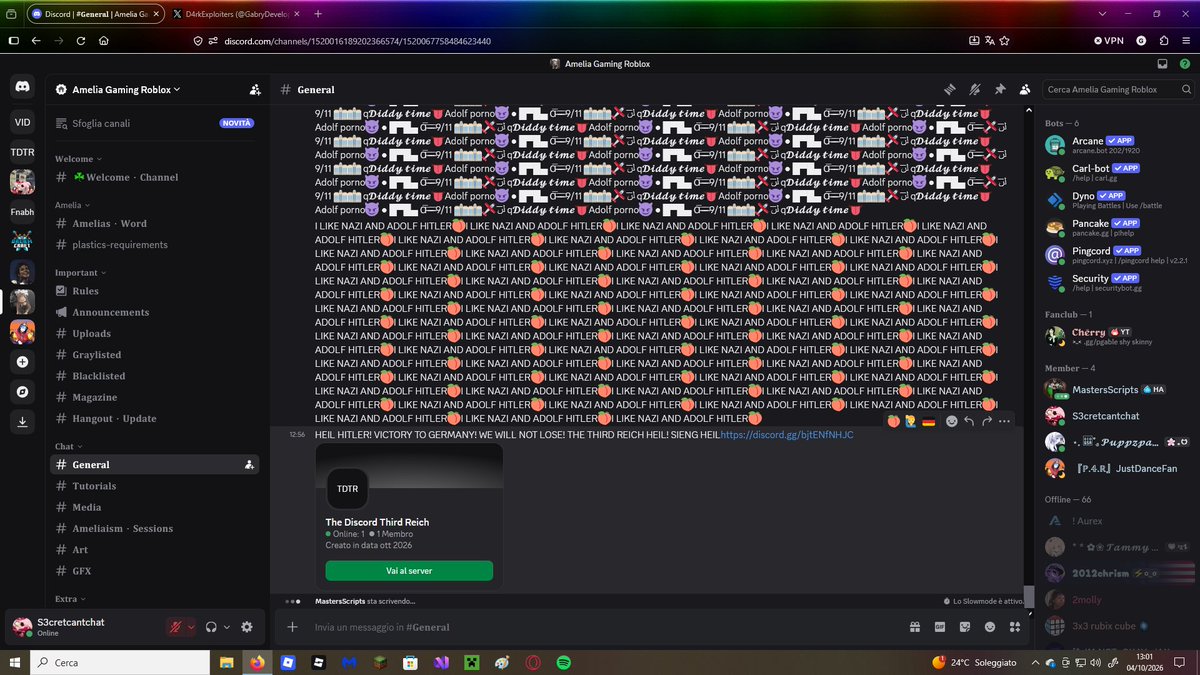
Task: Open the Pancake bot in member list
Action: coord(1118,227)
